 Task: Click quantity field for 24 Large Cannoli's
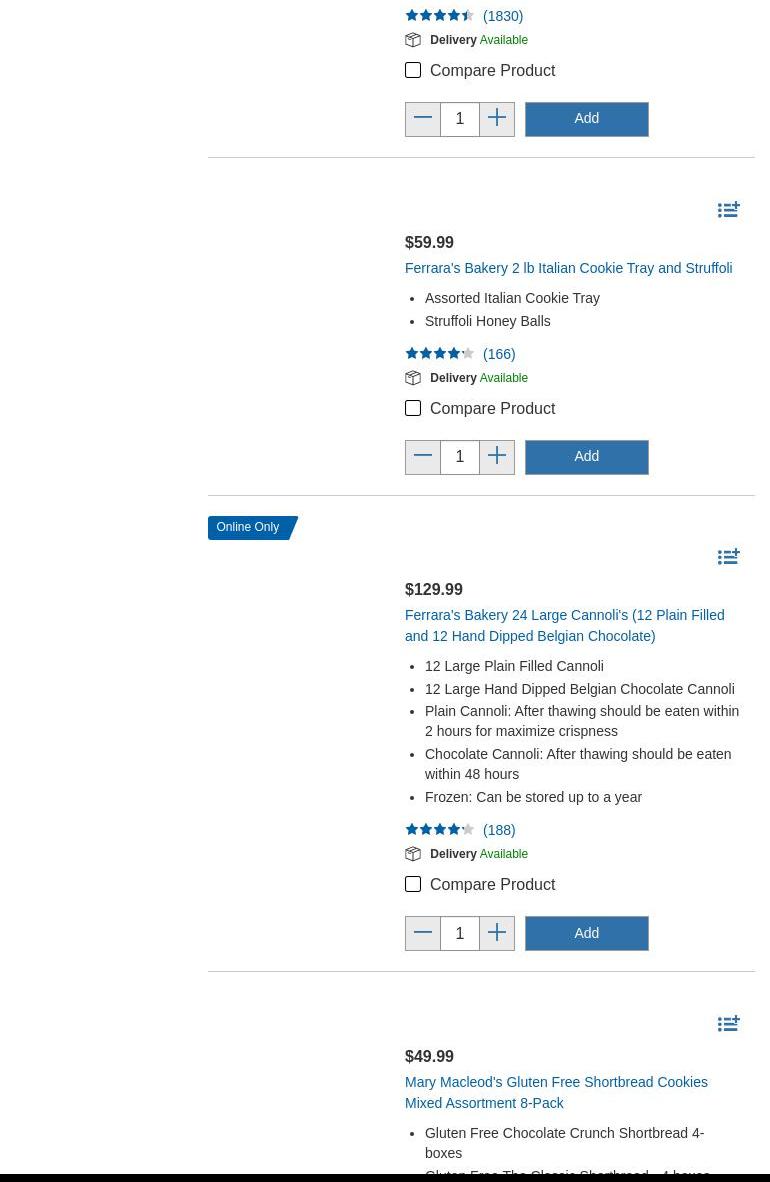tap(460, 933)
